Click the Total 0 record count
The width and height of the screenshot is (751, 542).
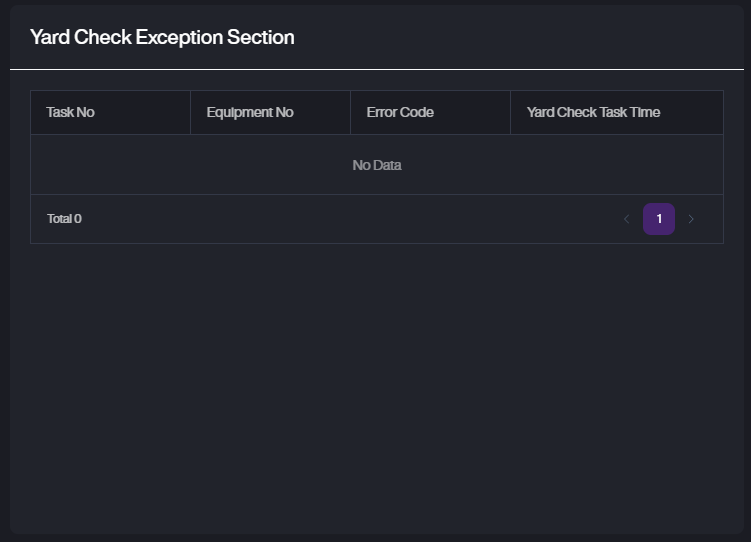point(65,219)
